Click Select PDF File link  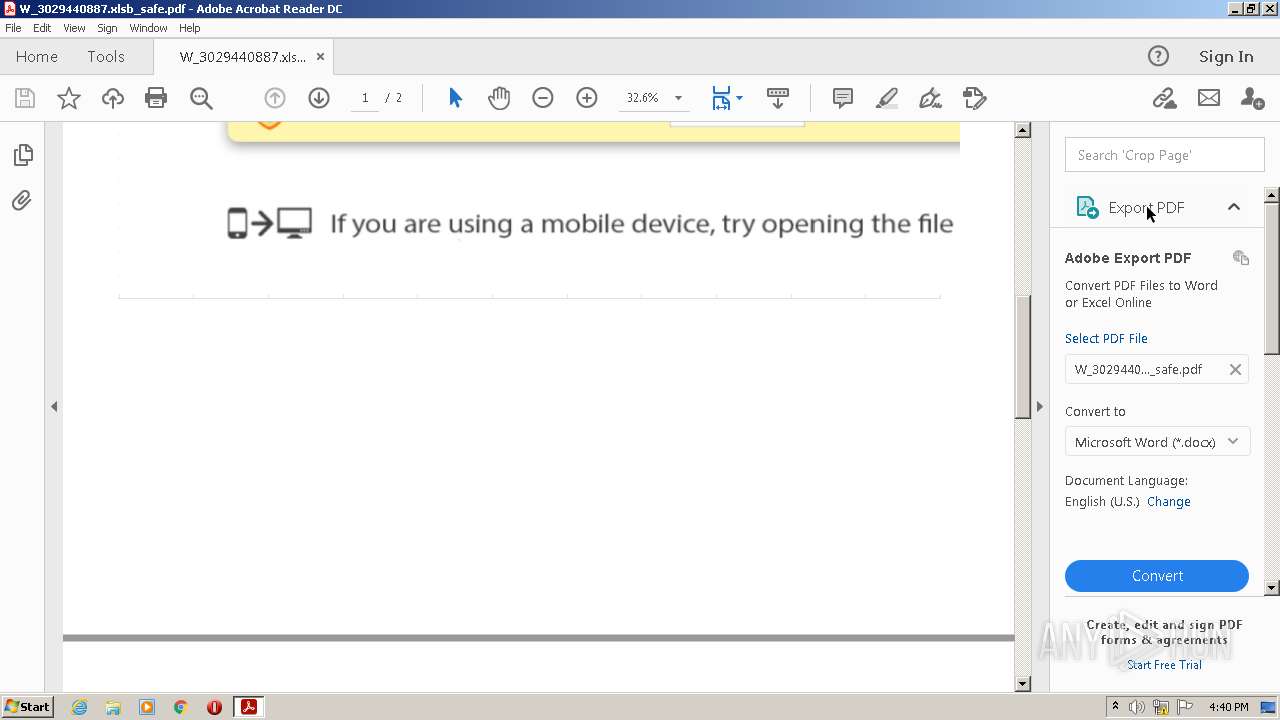pyautogui.click(x=1106, y=338)
